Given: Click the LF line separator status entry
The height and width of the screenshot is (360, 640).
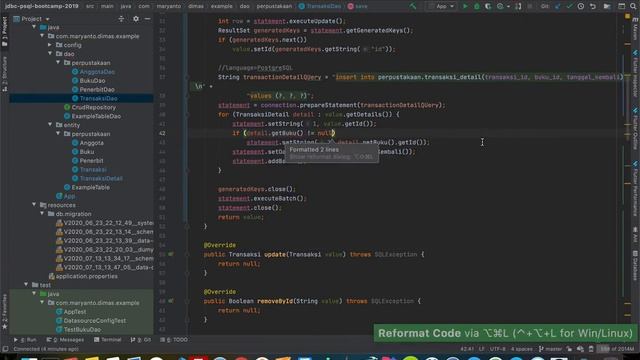Looking at the screenshot, I should click(x=482, y=349).
